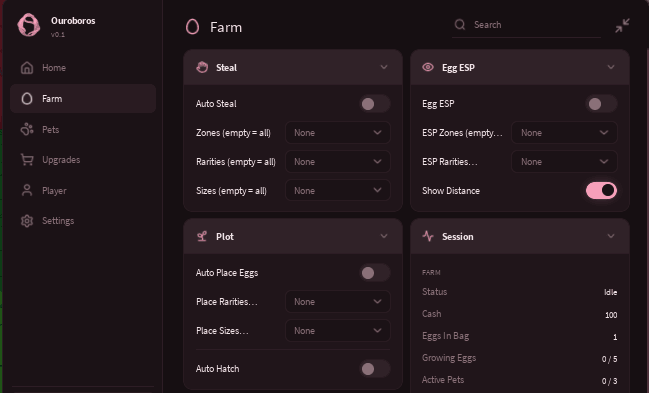Click the 'Show Distance' label

tap(451, 190)
